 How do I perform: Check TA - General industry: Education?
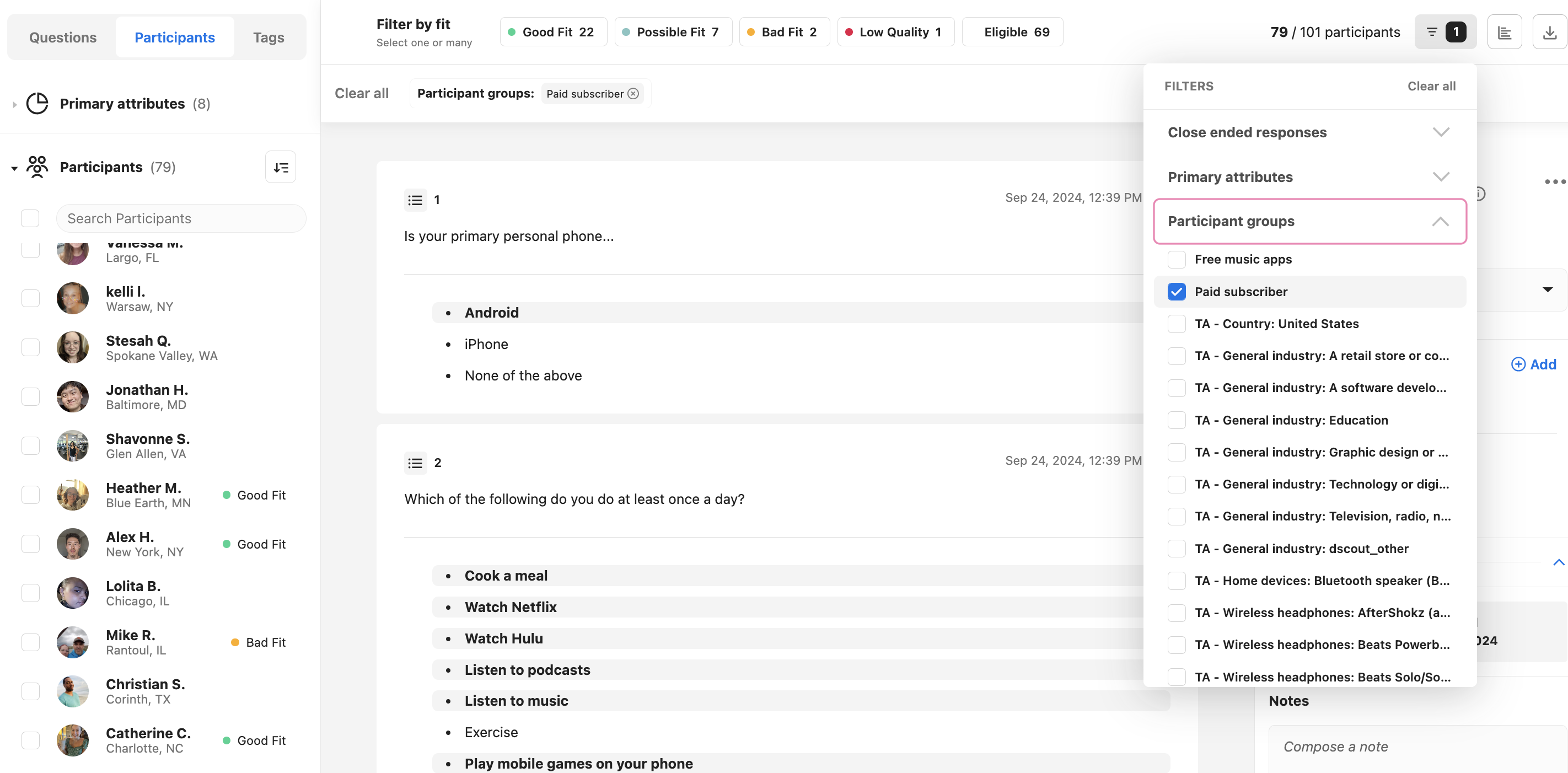[x=1176, y=420]
